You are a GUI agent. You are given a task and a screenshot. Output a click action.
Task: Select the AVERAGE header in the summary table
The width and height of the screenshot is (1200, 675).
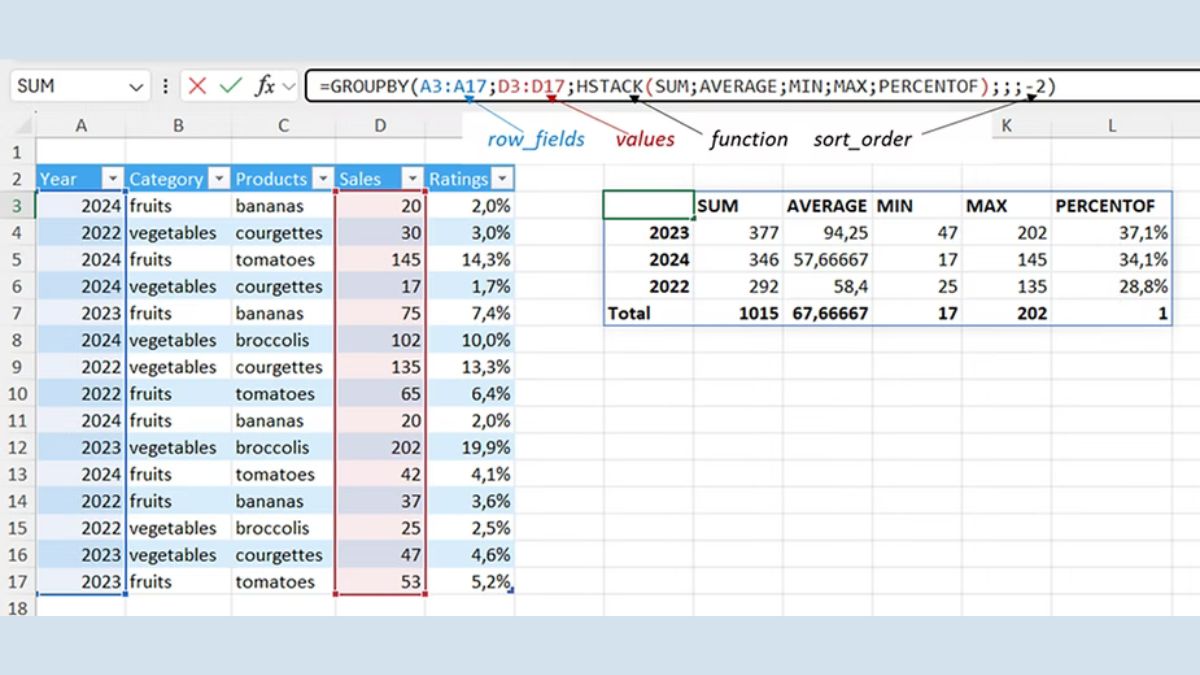click(x=827, y=206)
